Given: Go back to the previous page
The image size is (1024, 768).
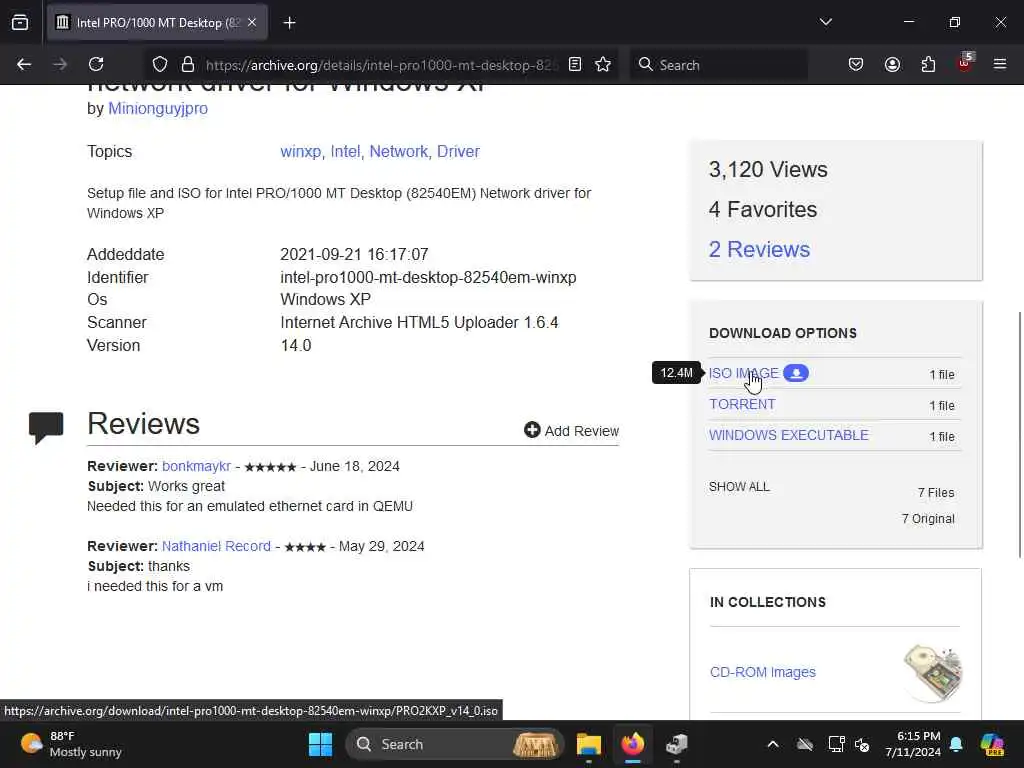Looking at the screenshot, I should tap(24, 65).
